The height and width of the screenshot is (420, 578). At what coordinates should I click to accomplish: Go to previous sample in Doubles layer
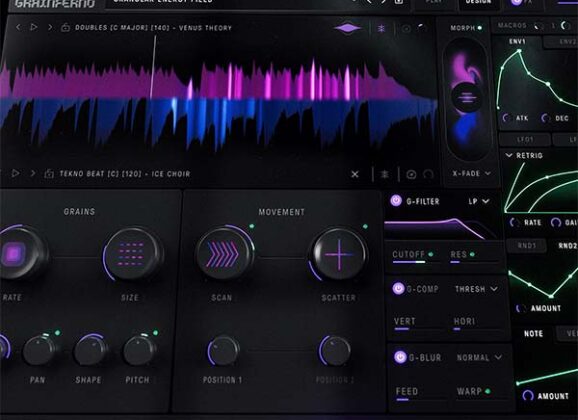[x=18, y=27]
